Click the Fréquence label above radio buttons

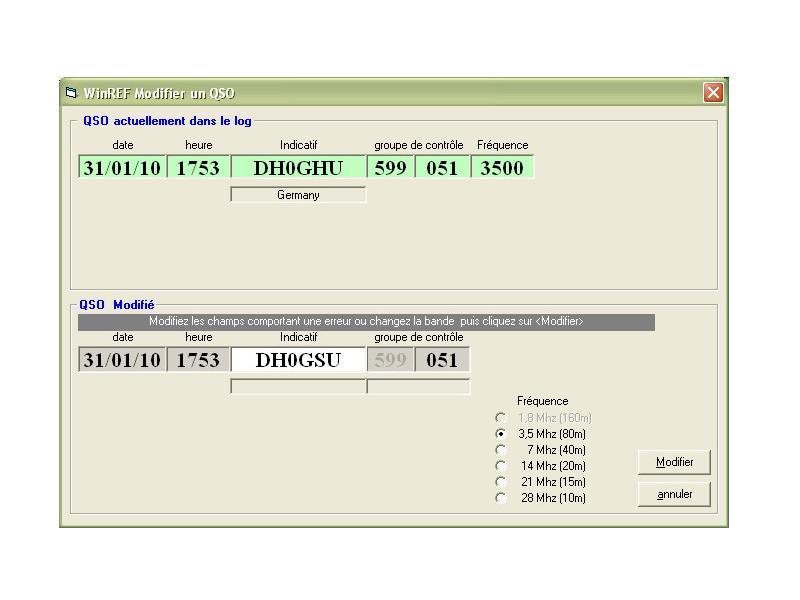542,401
